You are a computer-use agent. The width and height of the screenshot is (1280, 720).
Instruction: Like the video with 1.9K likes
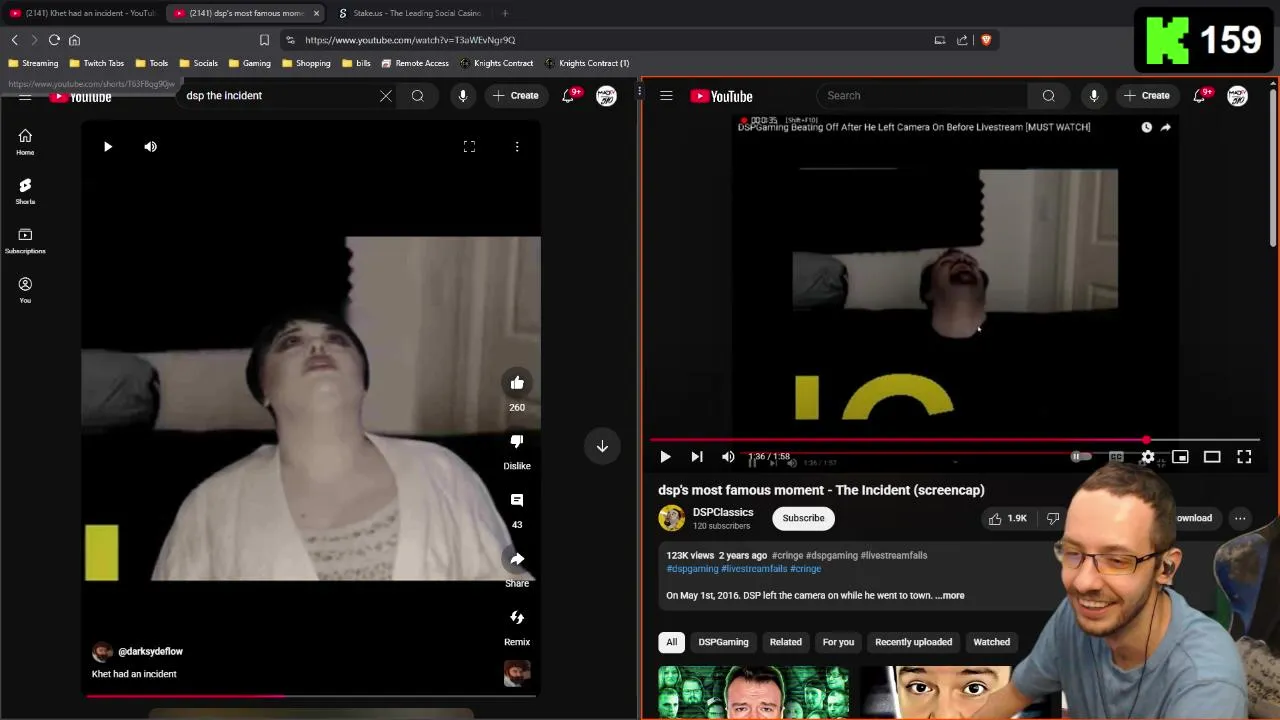point(1008,518)
